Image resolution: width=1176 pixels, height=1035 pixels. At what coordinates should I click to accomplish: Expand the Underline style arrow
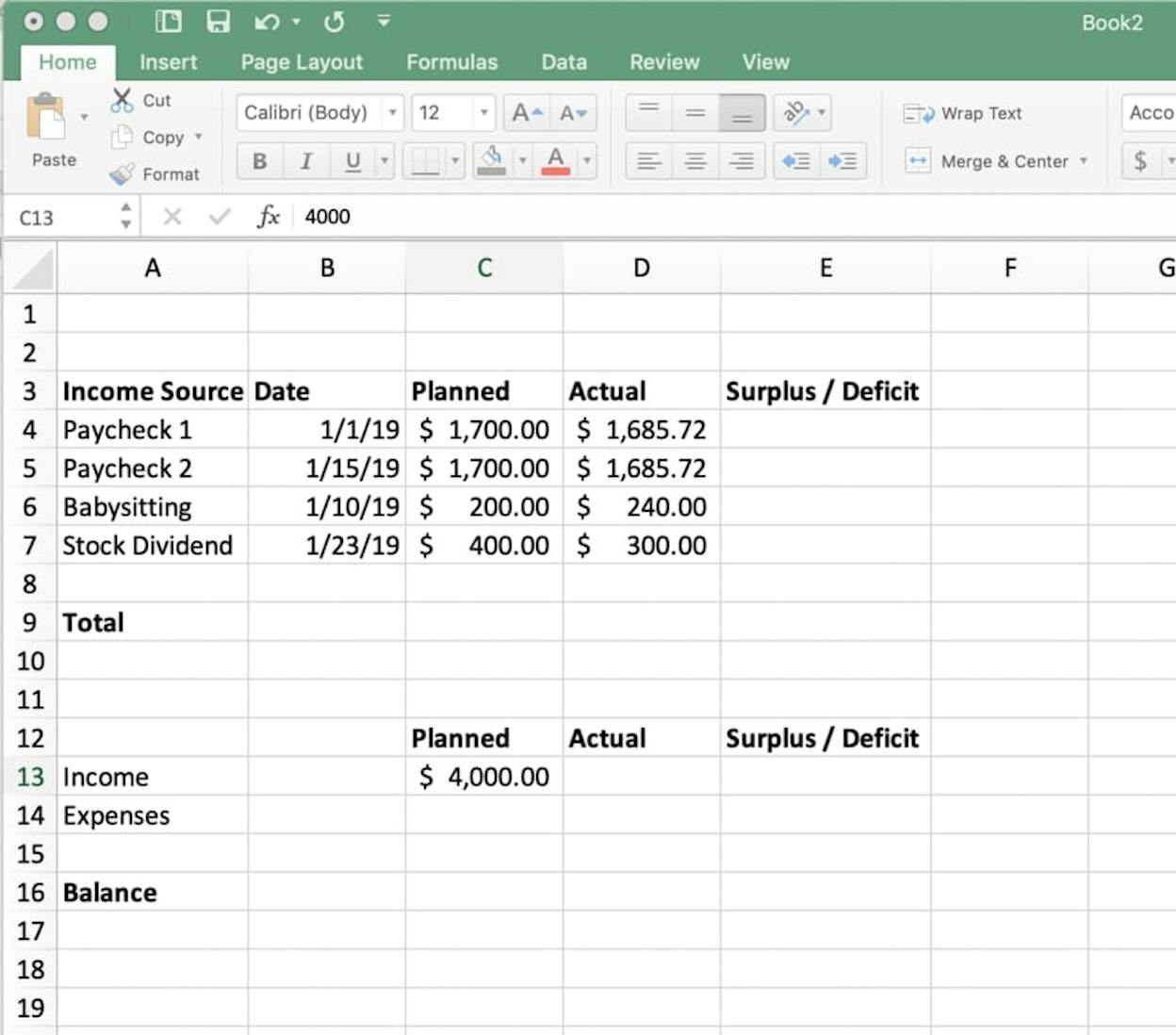384,161
